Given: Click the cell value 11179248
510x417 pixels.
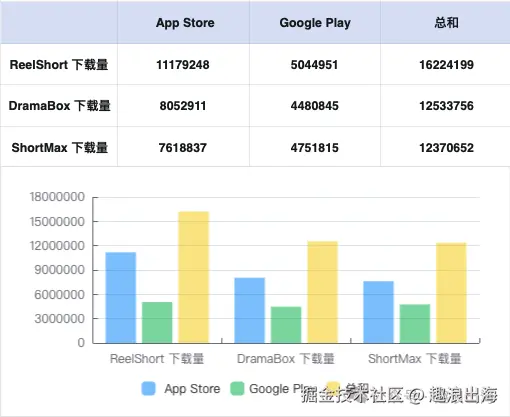Looking at the screenshot, I should pos(183,65).
